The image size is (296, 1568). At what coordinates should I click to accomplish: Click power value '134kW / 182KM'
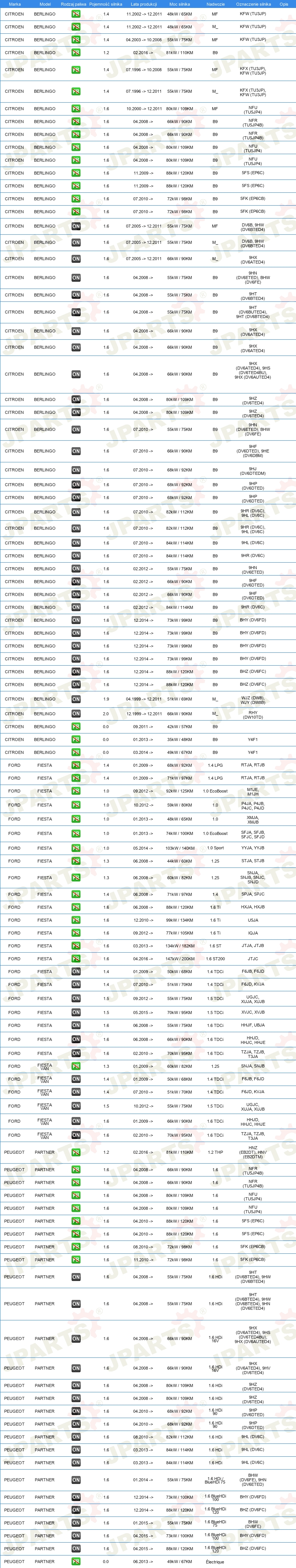tap(180, 946)
